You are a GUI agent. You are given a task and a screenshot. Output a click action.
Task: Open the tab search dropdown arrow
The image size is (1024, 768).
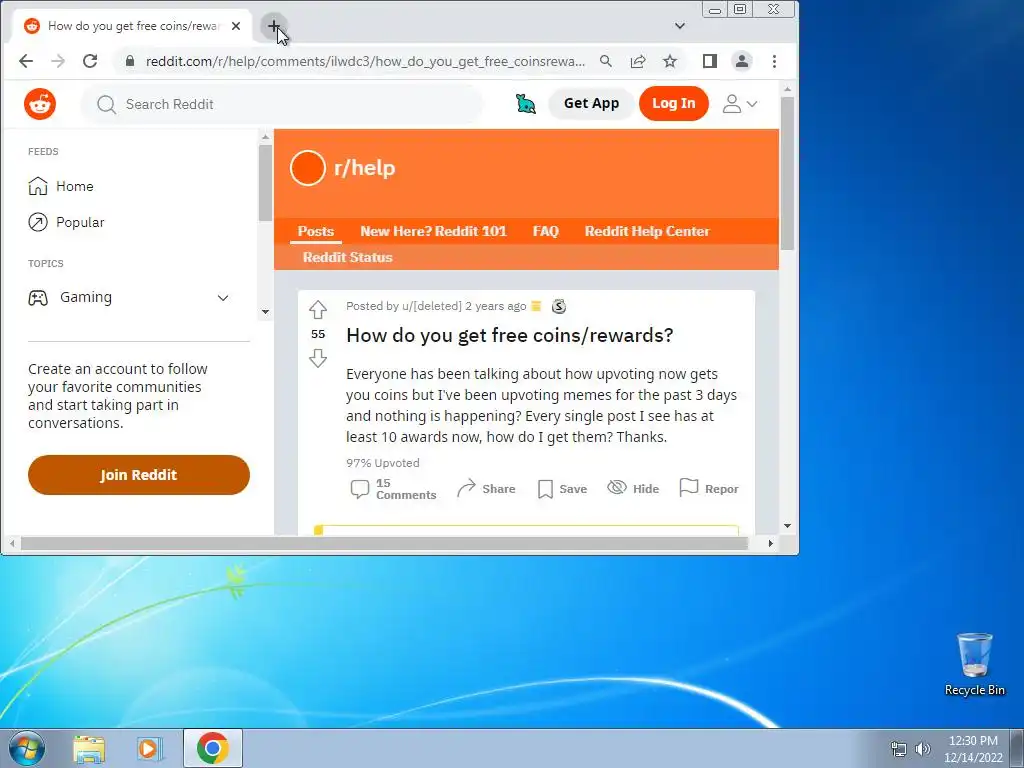[680, 26]
